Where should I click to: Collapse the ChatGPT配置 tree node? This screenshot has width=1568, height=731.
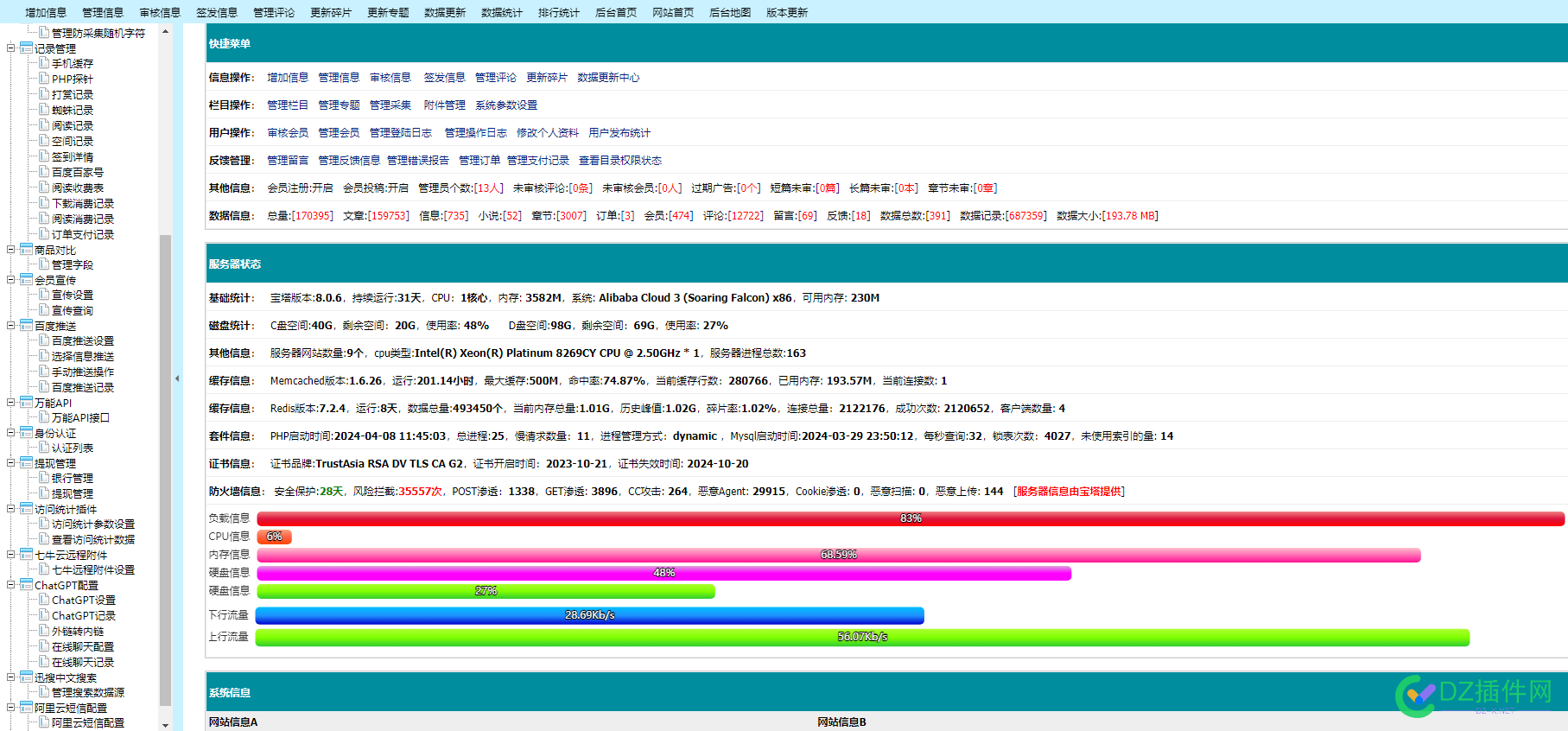[11, 585]
